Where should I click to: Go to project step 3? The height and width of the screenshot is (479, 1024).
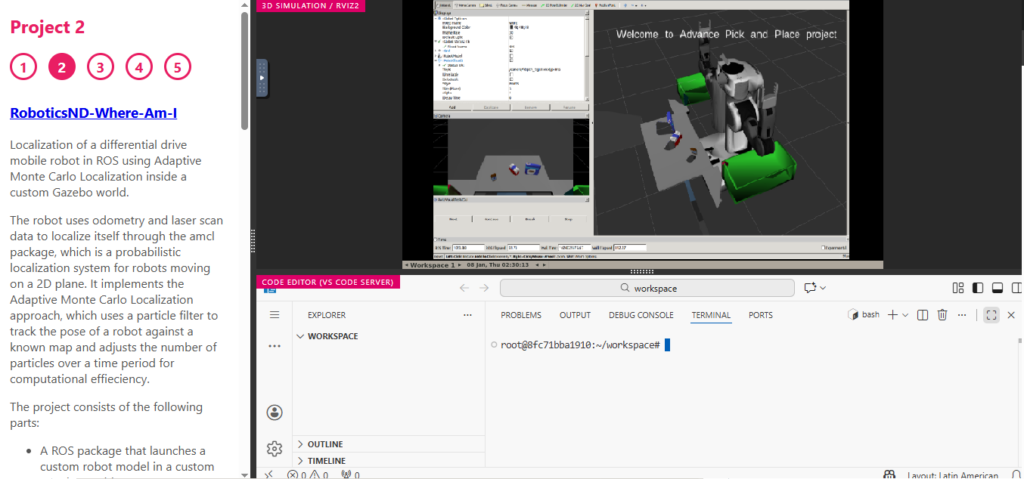click(100, 67)
